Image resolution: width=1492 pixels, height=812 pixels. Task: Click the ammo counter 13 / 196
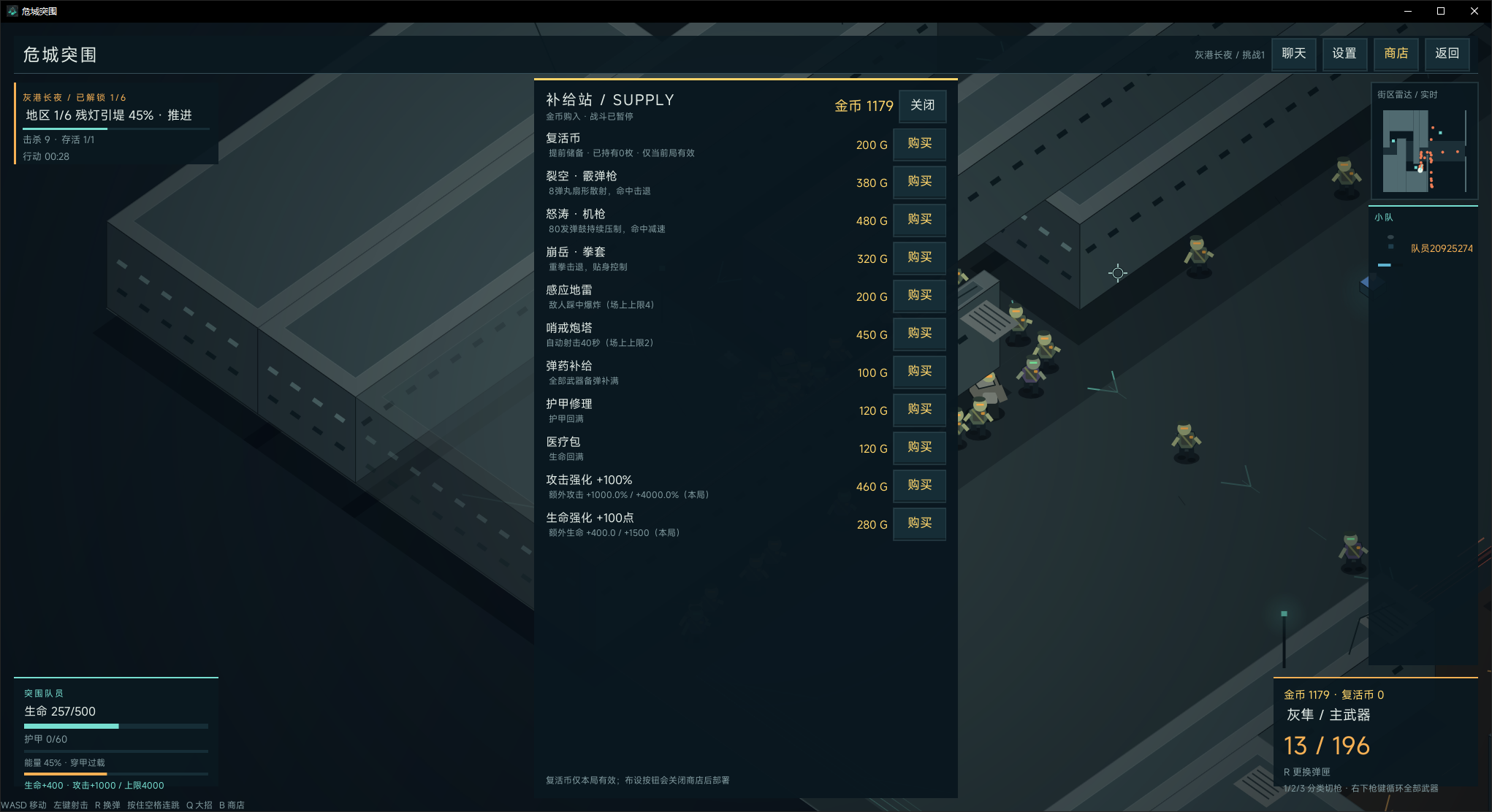(1326, 746)
